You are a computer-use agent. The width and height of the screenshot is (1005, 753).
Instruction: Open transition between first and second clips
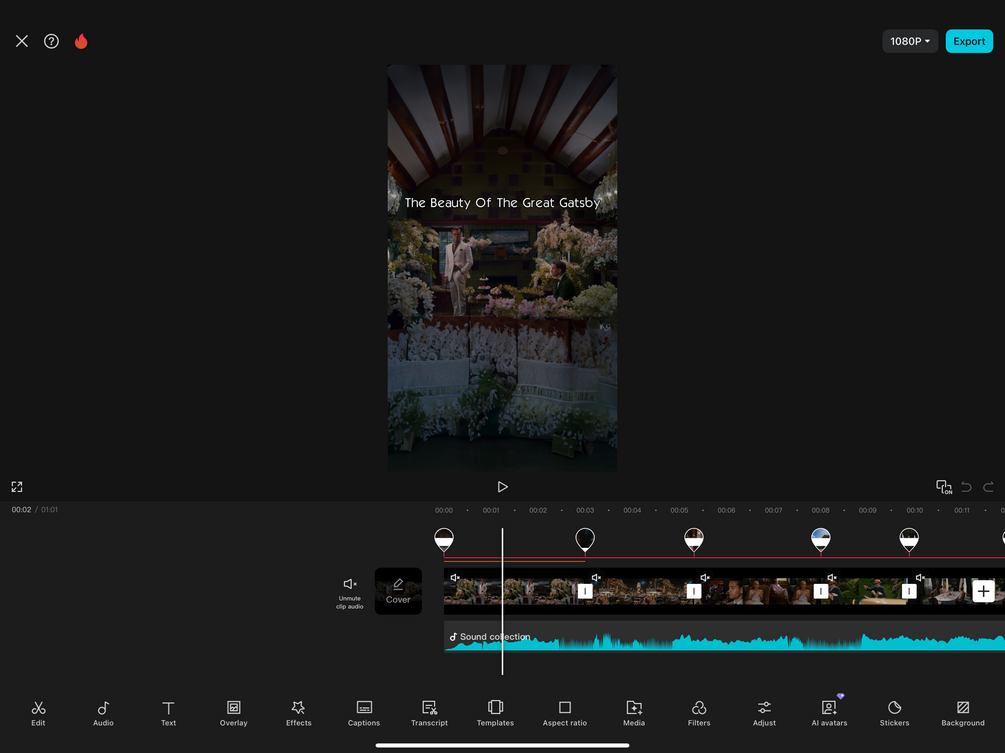tap(585, 591)
